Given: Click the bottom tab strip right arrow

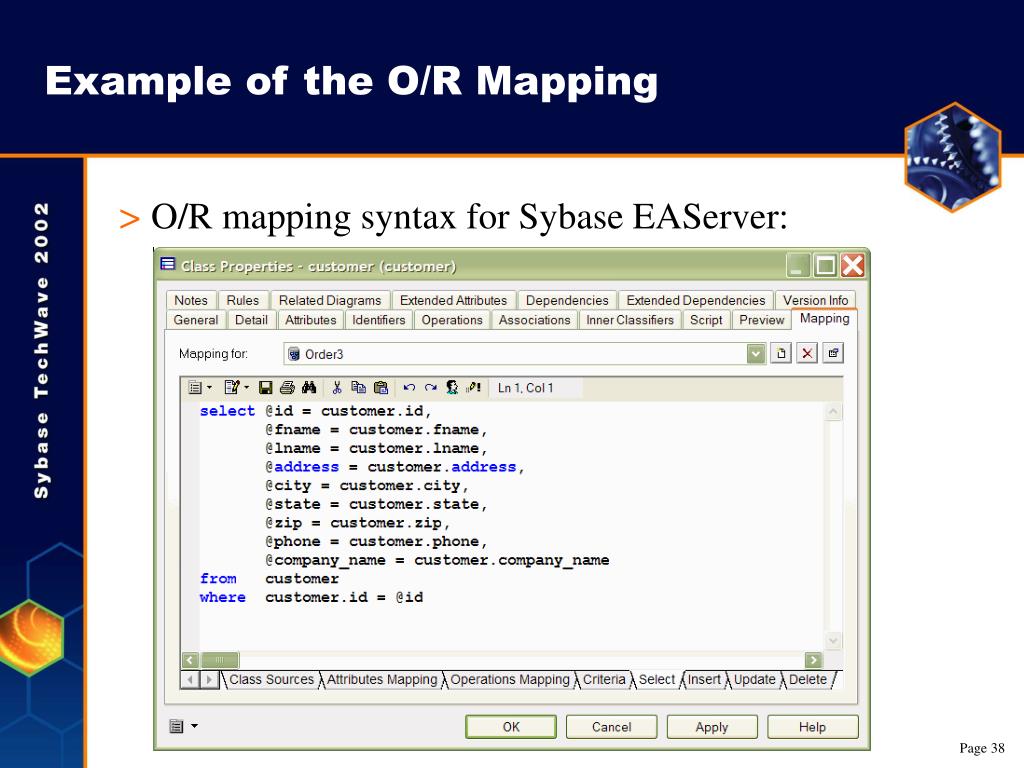Looking at the screenshot, I should pos(209,680).
